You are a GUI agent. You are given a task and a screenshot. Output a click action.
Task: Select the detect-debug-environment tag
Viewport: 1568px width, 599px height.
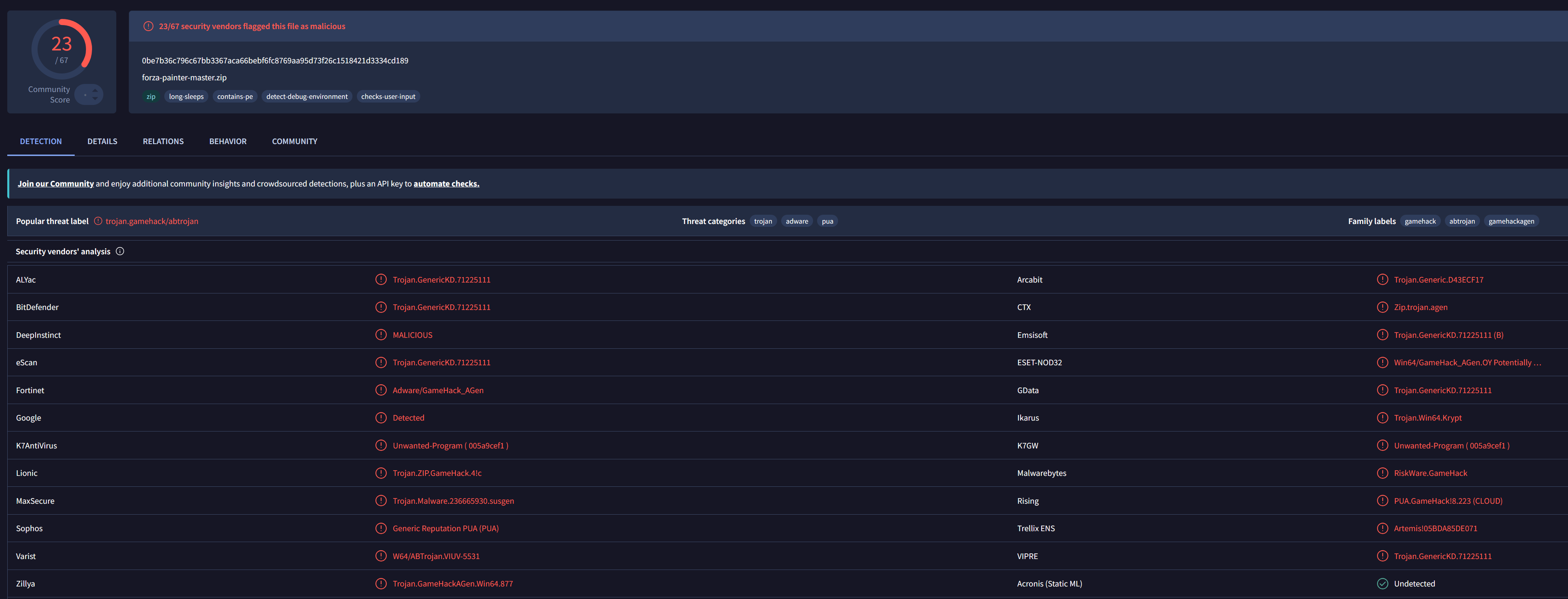click(307, 96)
